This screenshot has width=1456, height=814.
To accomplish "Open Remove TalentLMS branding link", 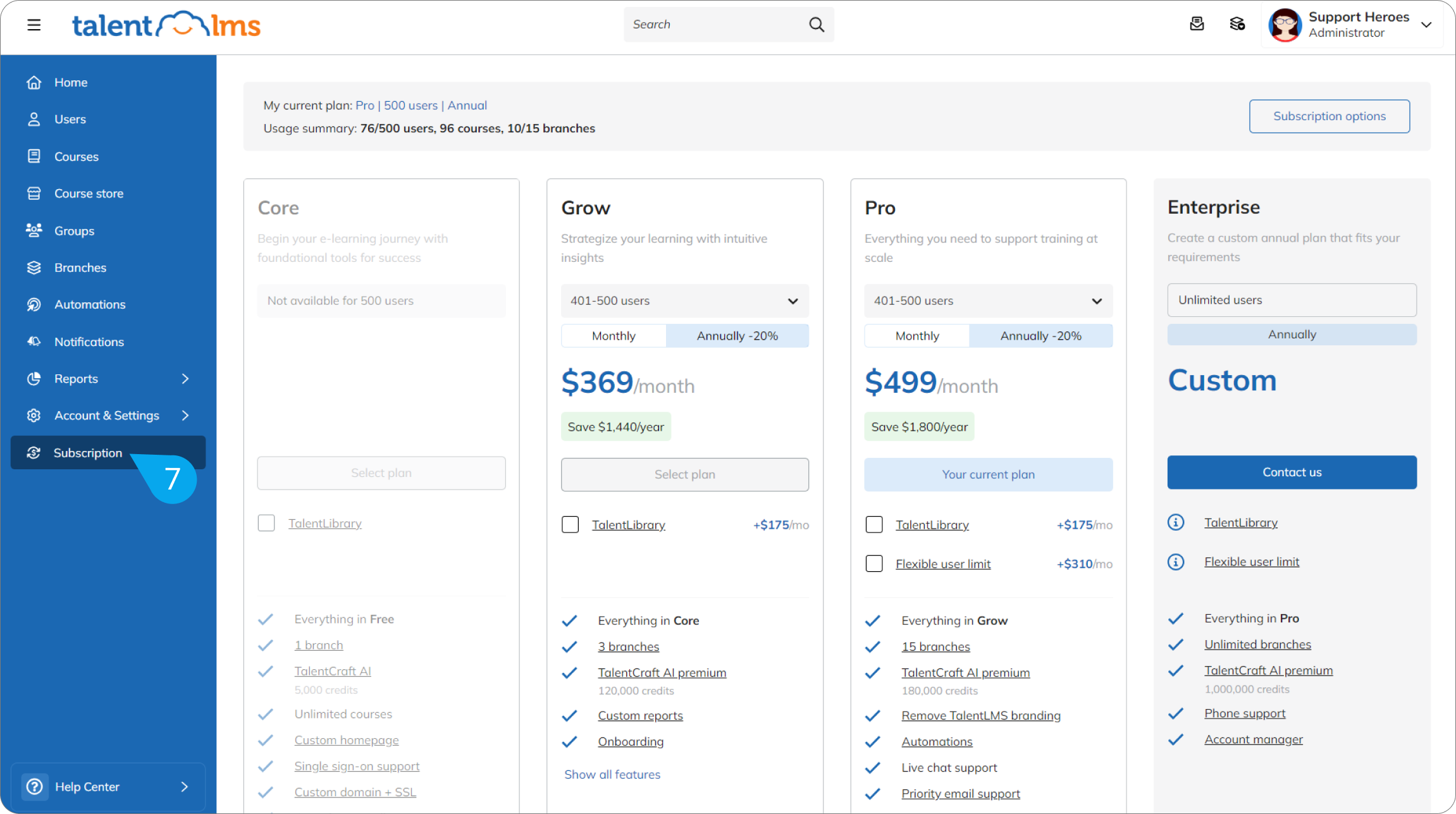I will 981,715.
